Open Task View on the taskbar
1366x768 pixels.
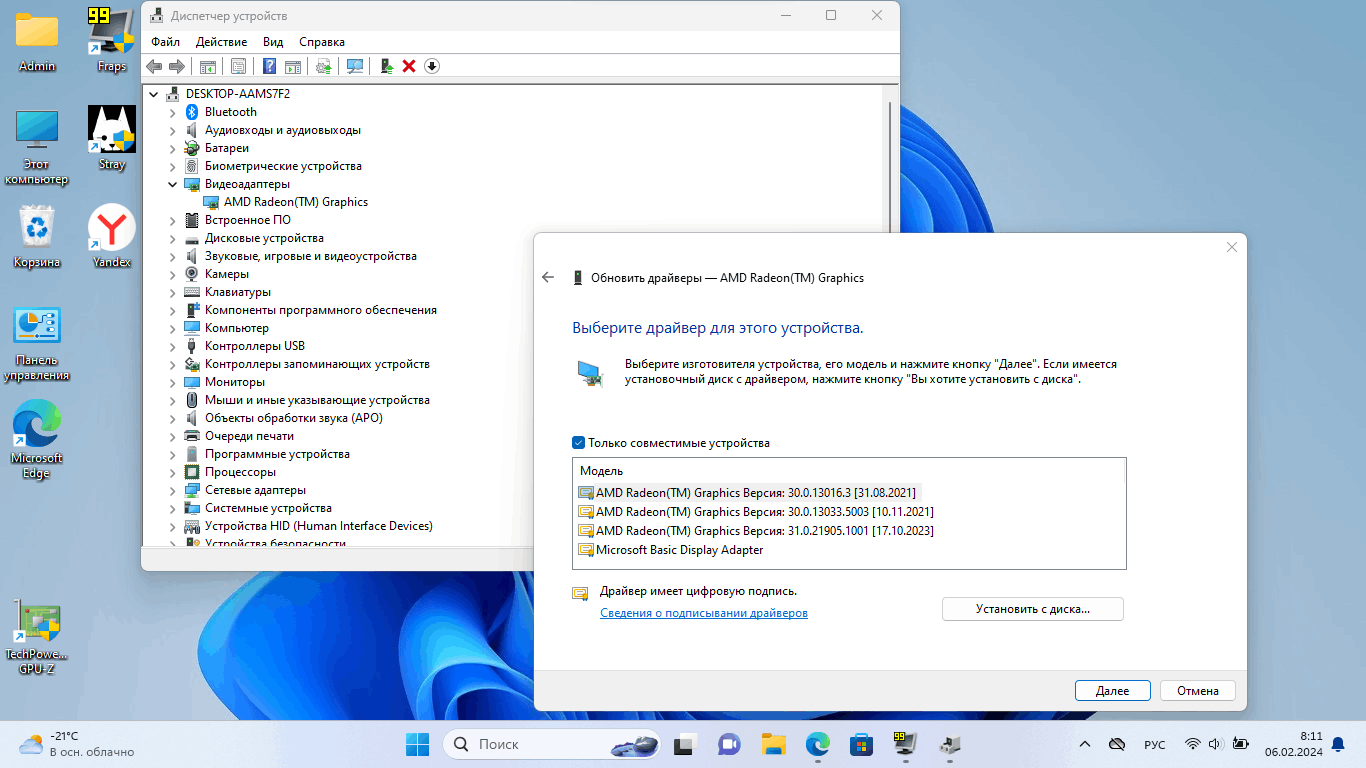(684, 744)
